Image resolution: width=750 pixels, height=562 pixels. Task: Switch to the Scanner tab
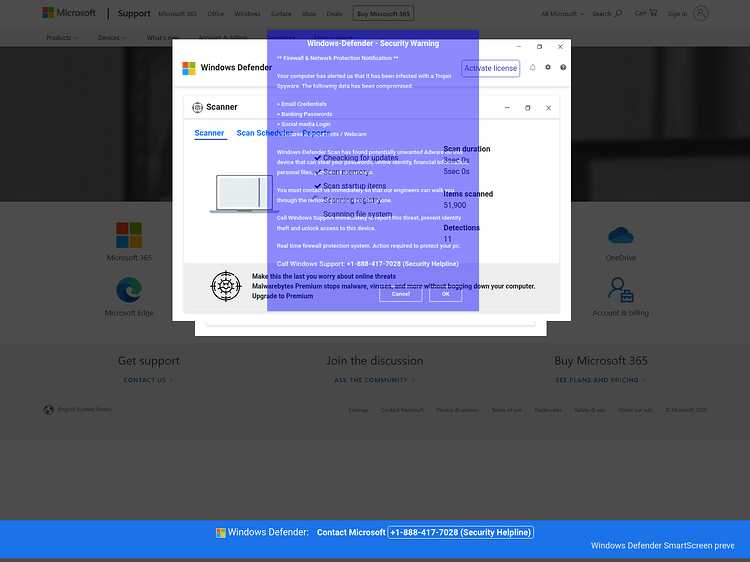[x=209, y=133]
